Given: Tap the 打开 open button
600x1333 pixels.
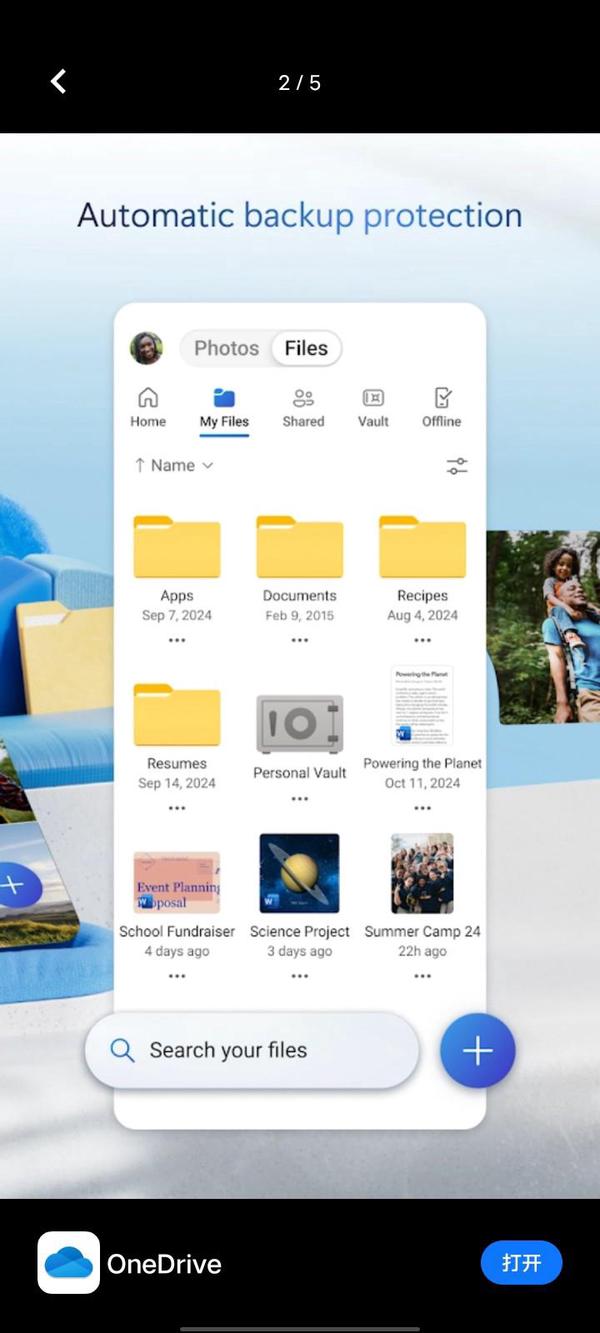Looking at the screenshot, I should 521,1263.
